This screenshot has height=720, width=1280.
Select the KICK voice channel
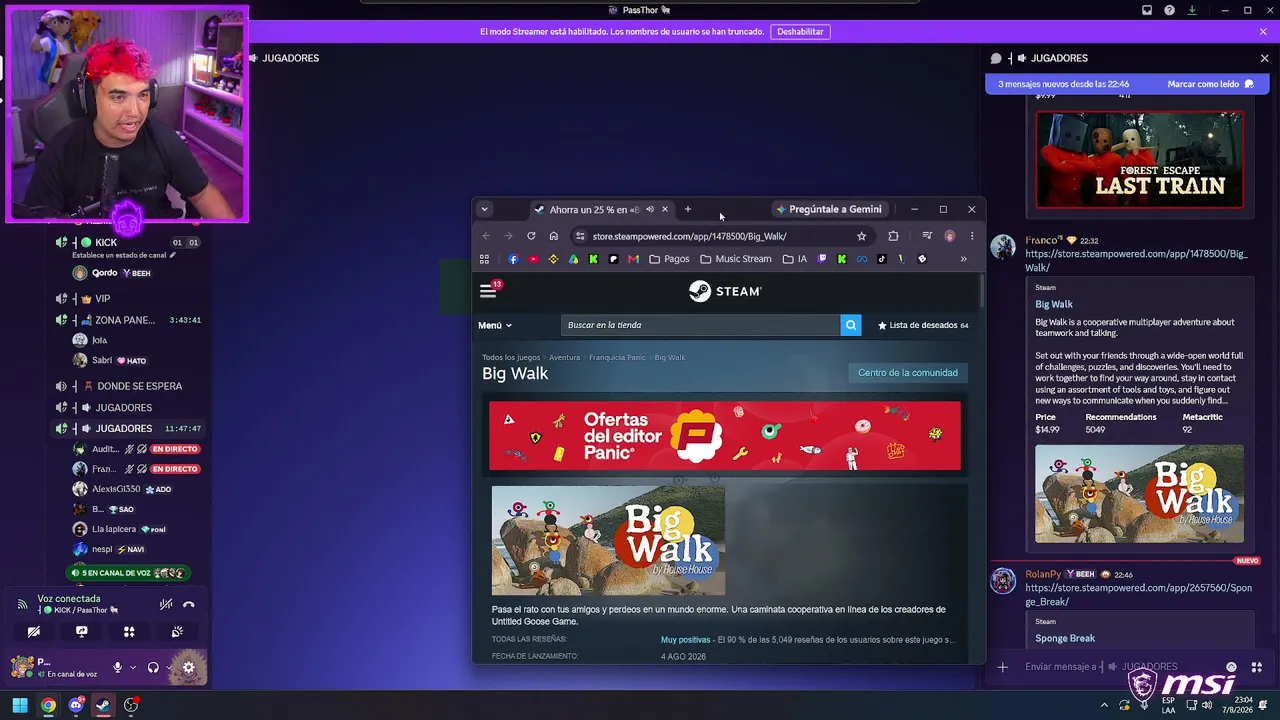click(130, 242)
